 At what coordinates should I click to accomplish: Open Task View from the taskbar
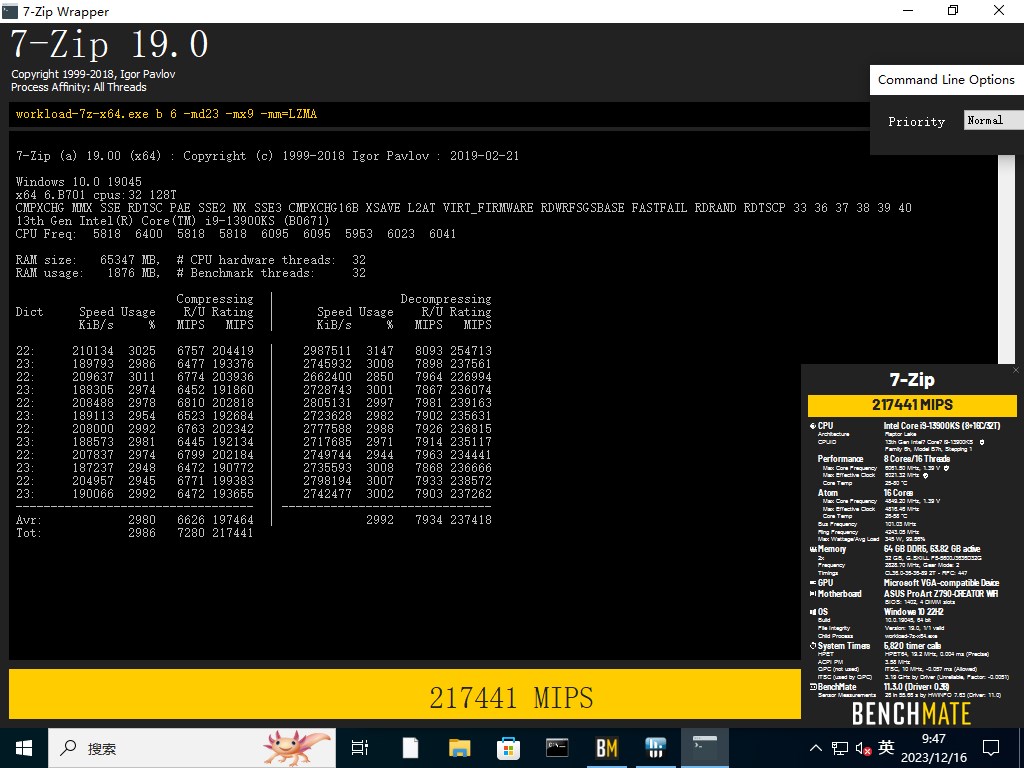[x=360, y=748]
